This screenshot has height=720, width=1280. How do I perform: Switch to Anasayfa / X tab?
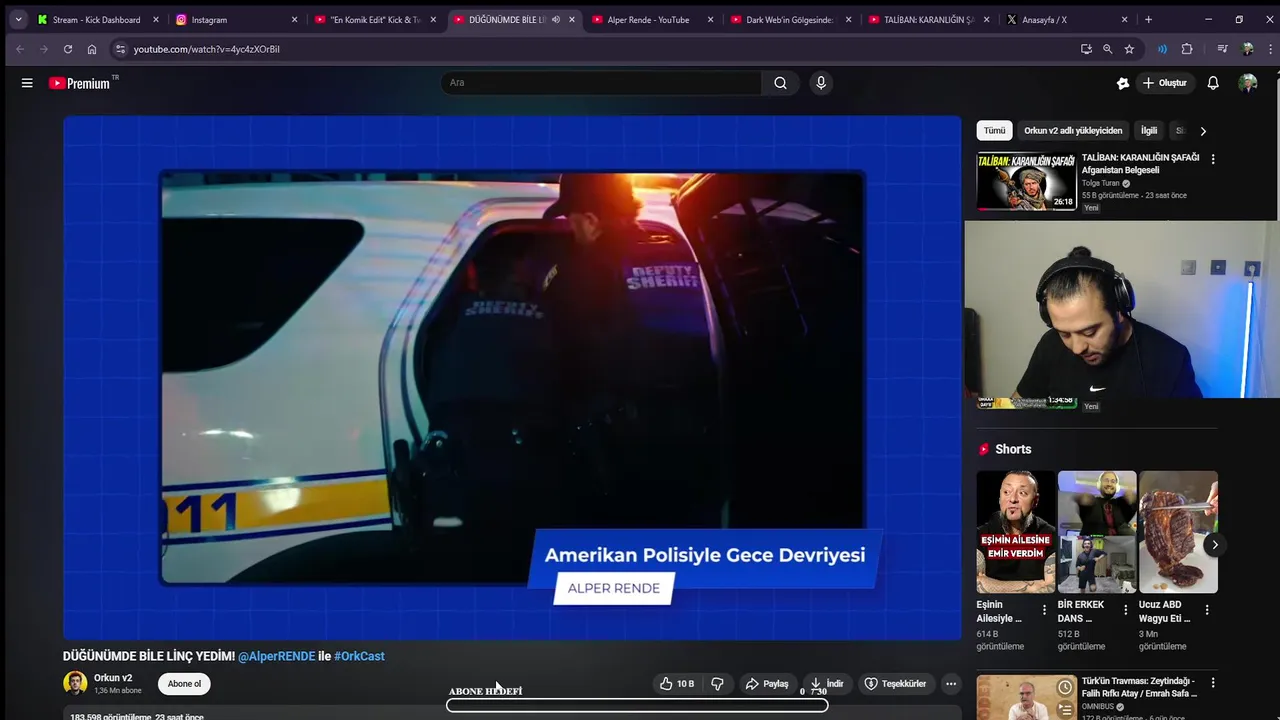pyautogui.click(x=1067, y=19)
